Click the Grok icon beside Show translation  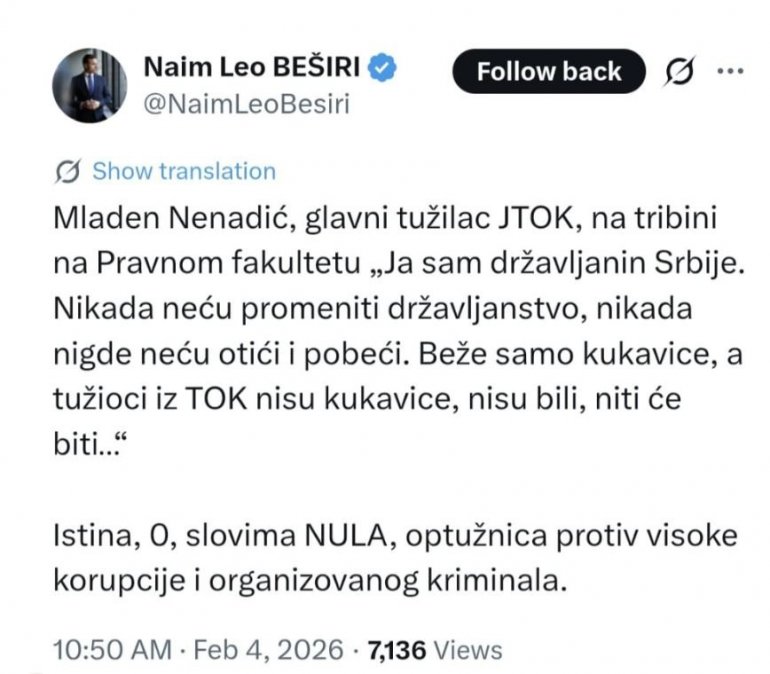[x=69, y=171]
